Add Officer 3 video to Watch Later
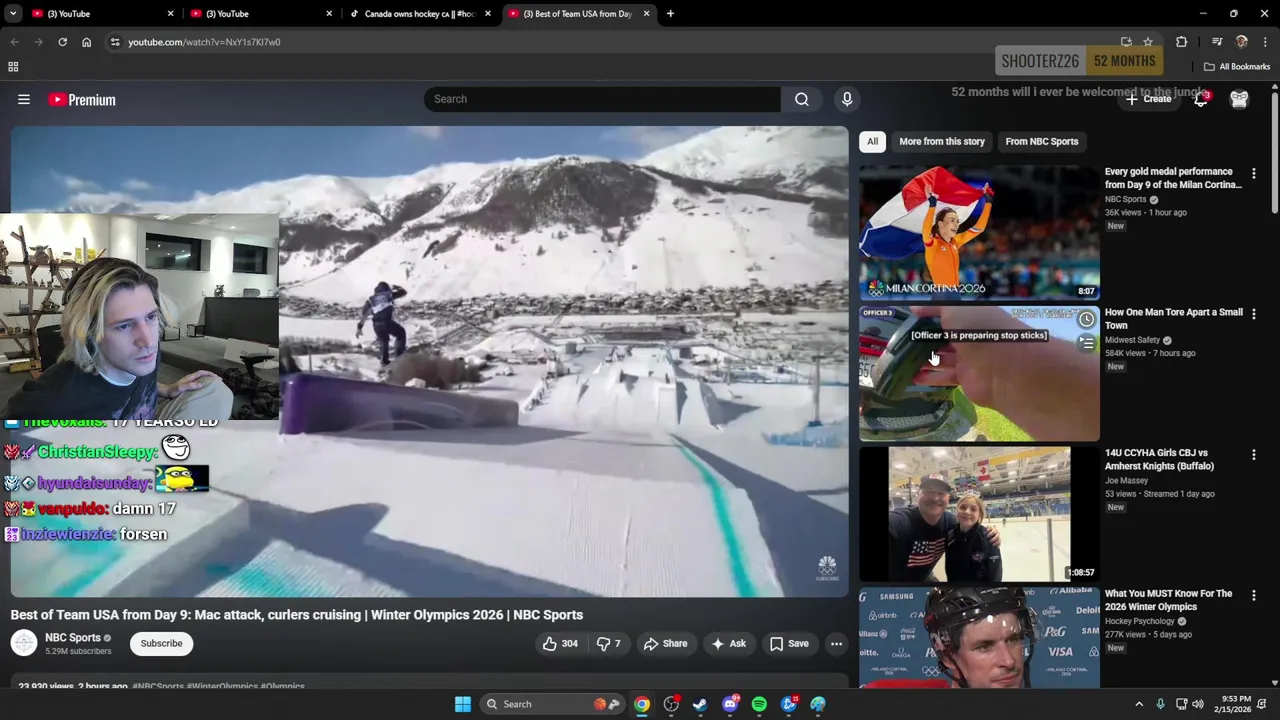Viewport: 1280px width, 720px height. point(1086,320)
